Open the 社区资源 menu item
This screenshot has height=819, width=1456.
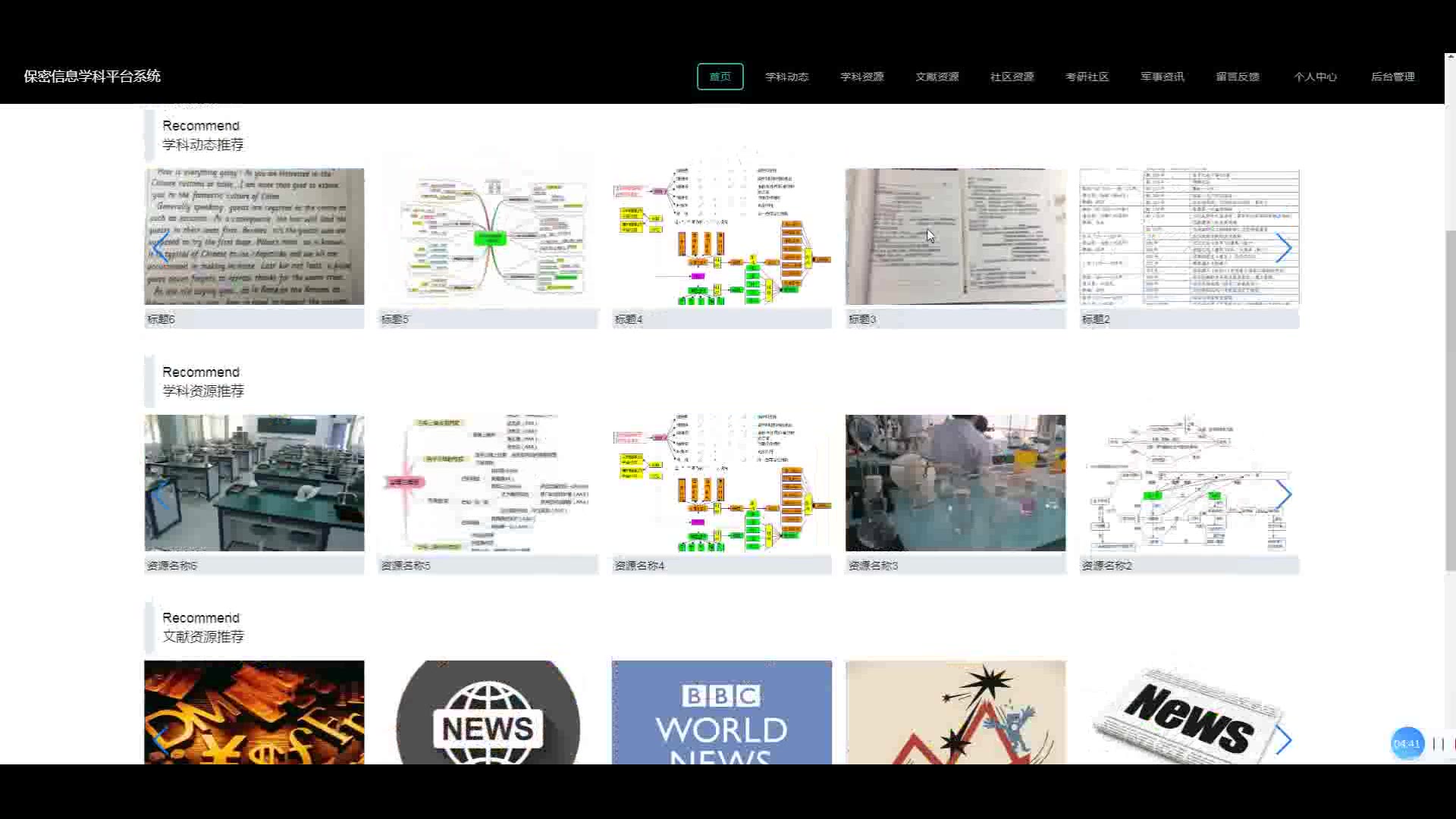pos(1012,77)
